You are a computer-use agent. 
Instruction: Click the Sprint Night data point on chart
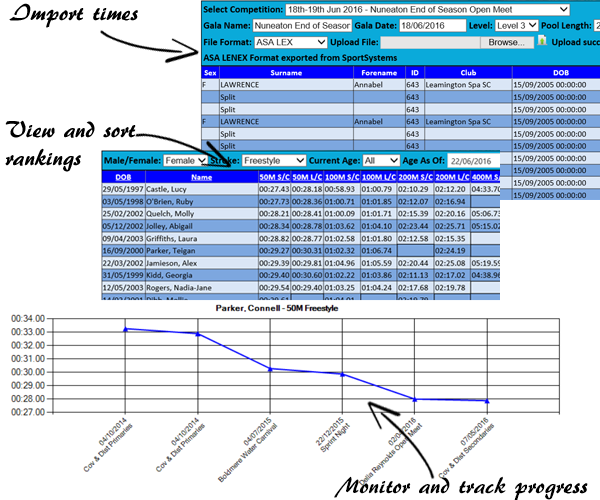tap(342, 374)
